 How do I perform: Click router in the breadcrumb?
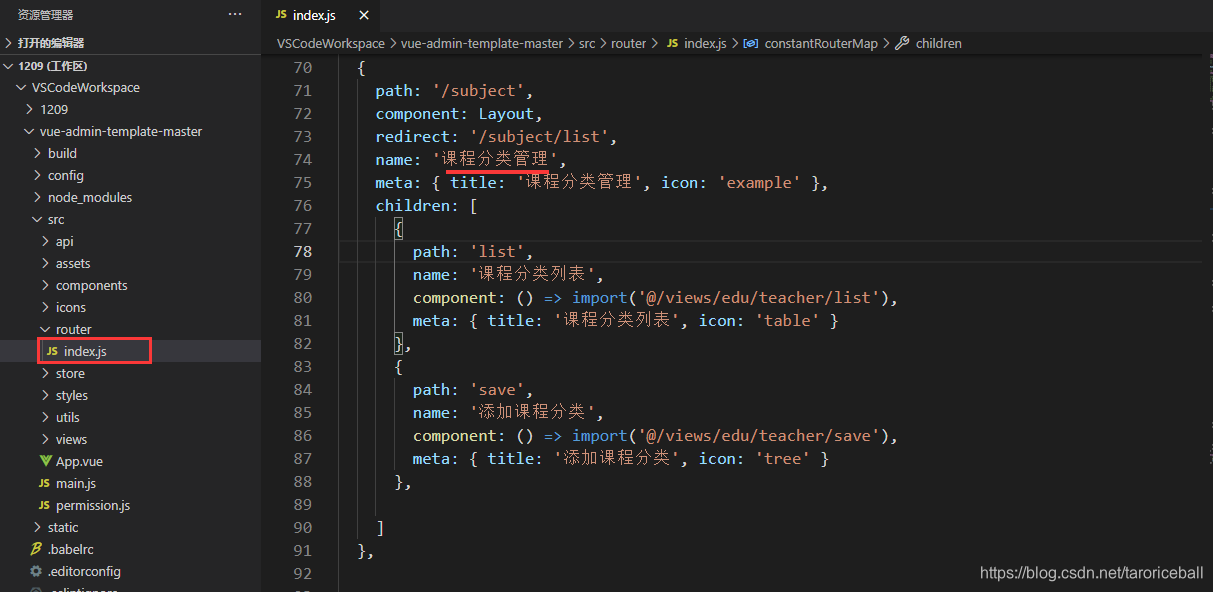629,43
